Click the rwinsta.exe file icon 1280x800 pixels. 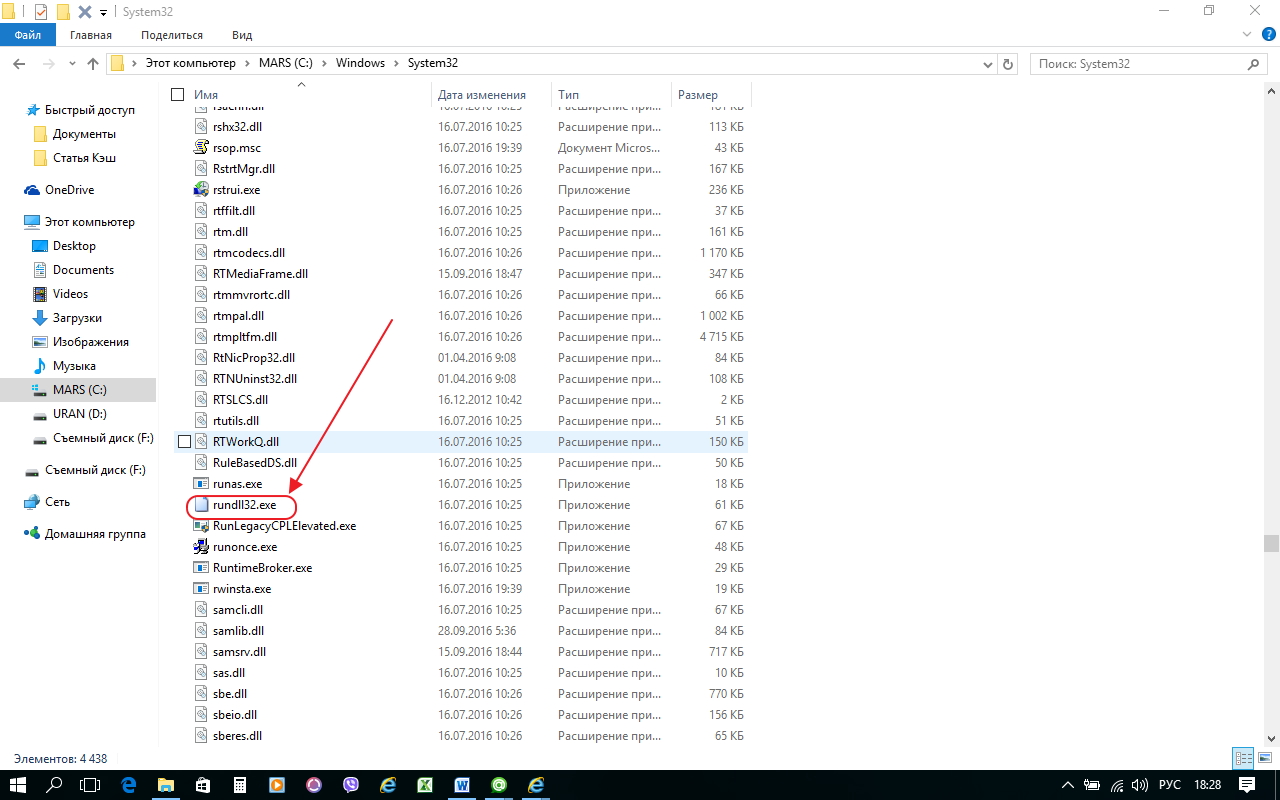tap(201, 589)
